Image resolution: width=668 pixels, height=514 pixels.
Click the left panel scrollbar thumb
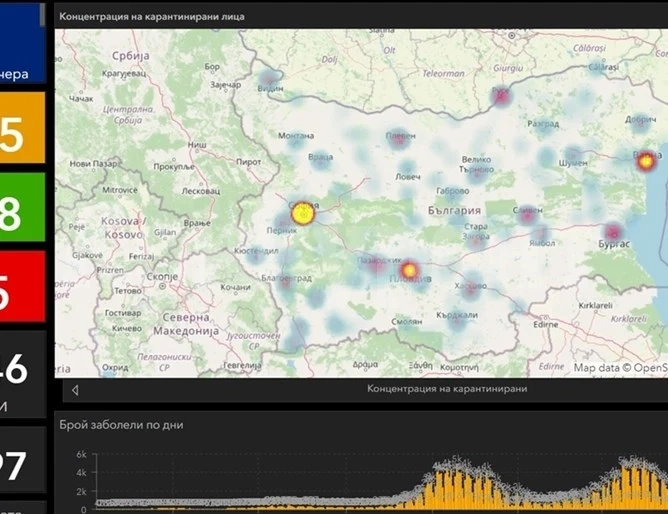[x=42, y=15]
